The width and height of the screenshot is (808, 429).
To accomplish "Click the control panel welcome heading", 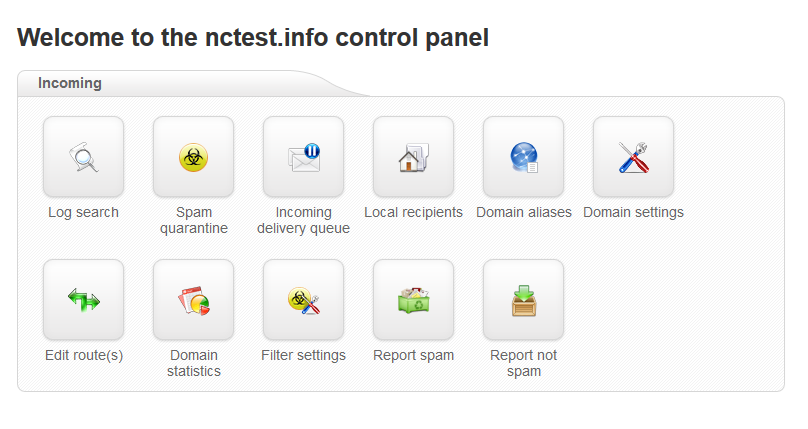I will tap(253, 38).
